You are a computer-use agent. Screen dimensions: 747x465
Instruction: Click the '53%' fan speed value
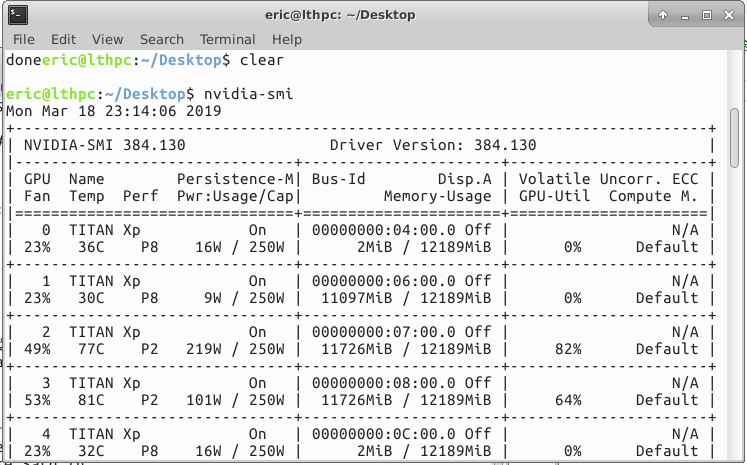click(38, 400)
